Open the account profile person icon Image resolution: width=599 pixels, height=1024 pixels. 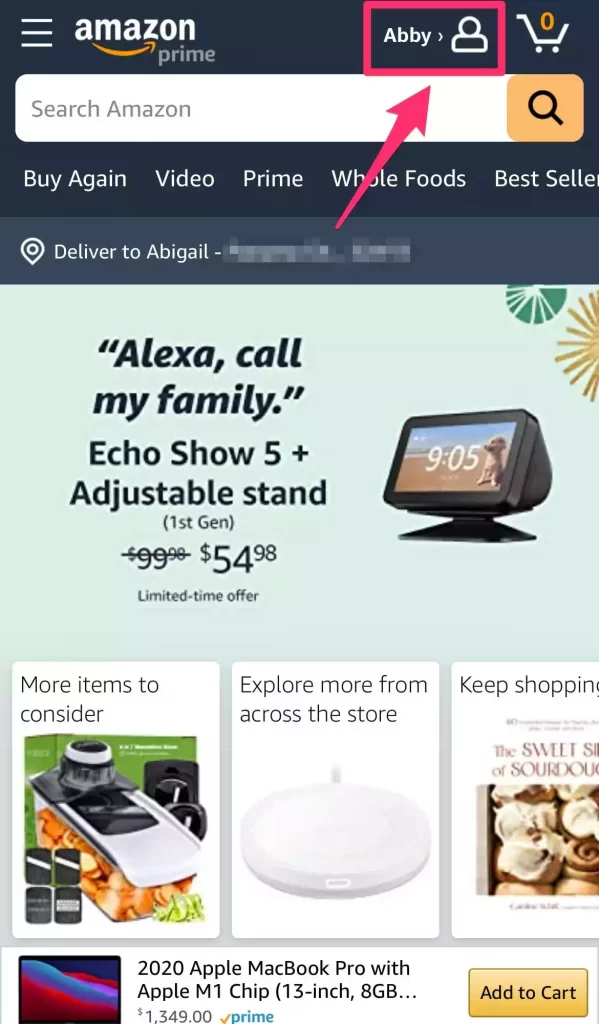coord(470,35)
